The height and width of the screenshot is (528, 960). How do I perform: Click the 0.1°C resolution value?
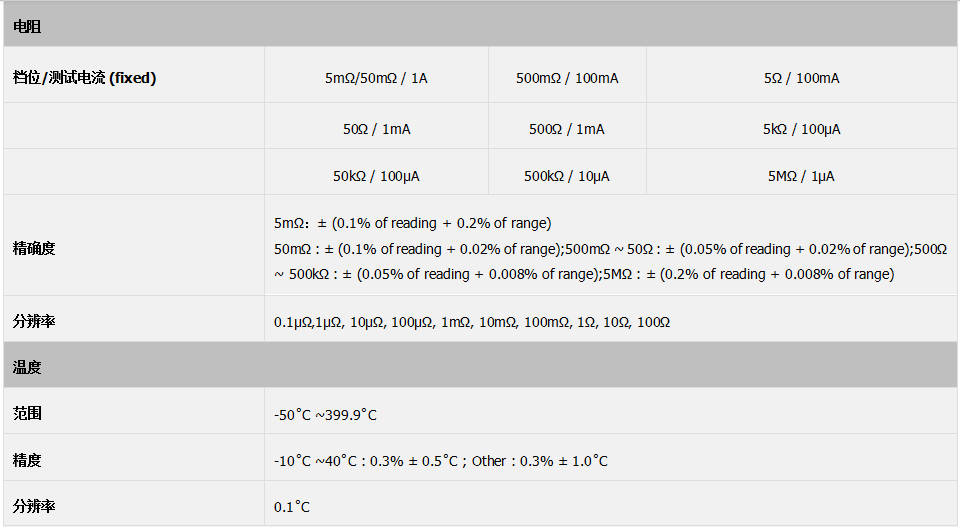coord(292,507)
